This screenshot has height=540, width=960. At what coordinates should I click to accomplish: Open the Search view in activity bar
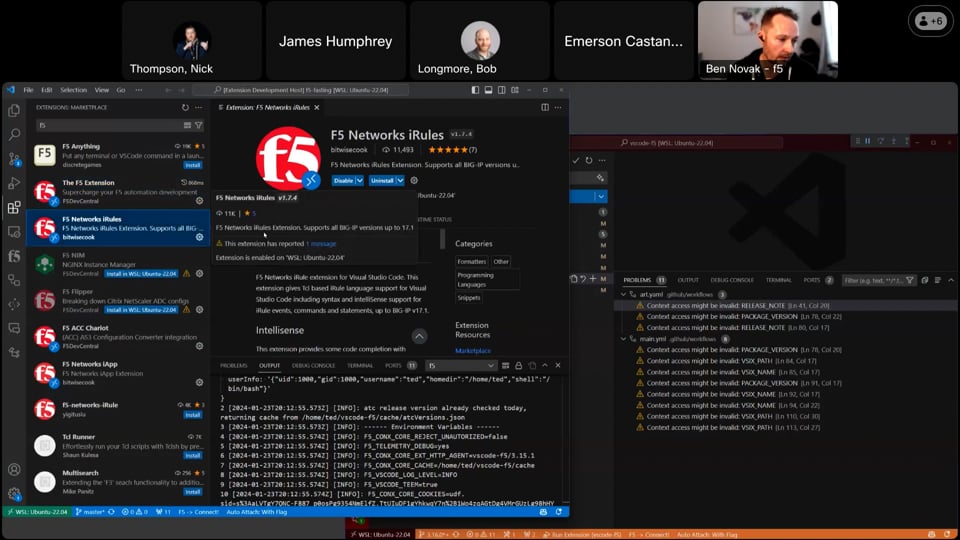click(x=14, y=135)
